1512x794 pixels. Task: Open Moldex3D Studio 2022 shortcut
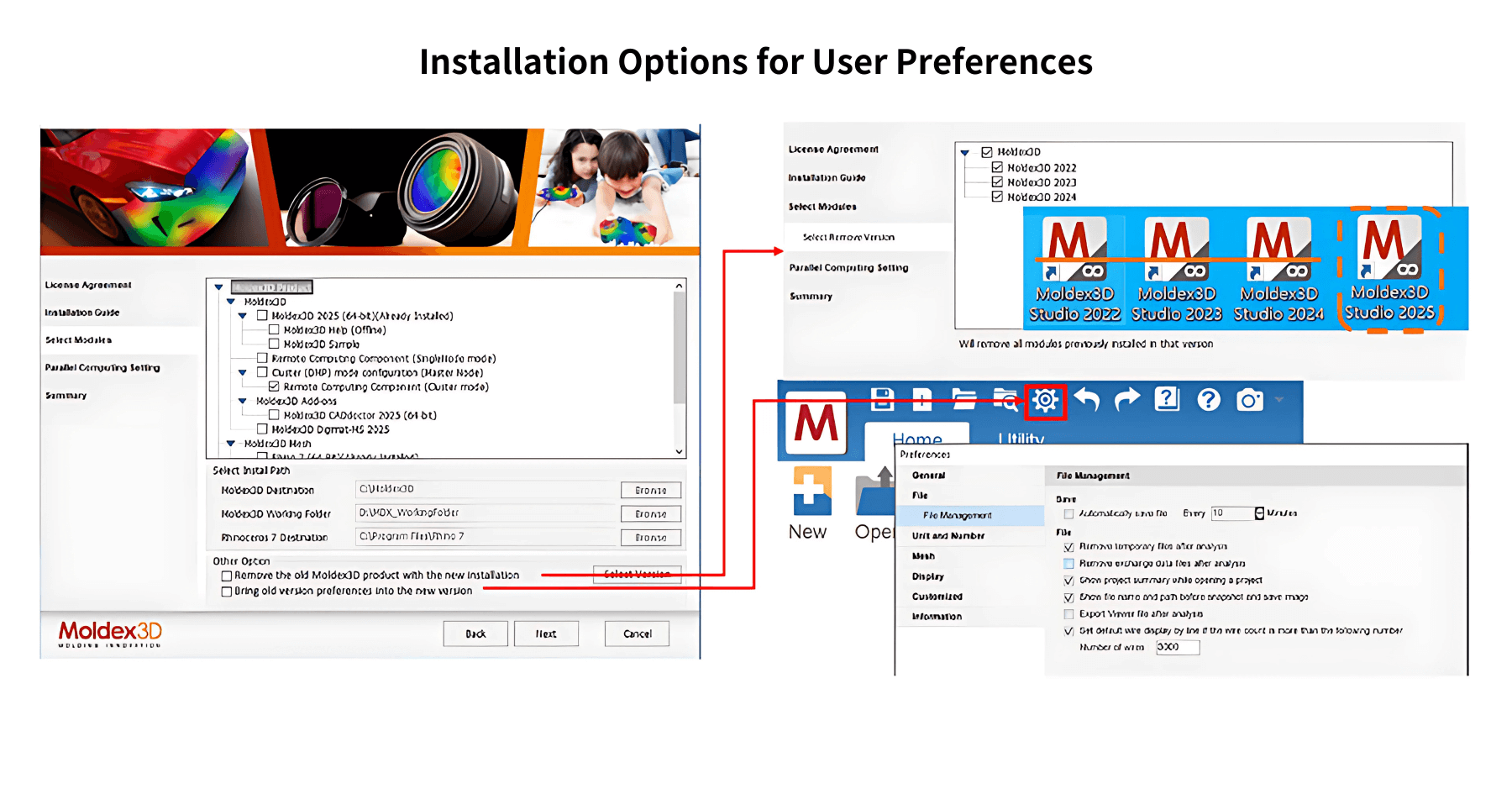click(1074, 269)
